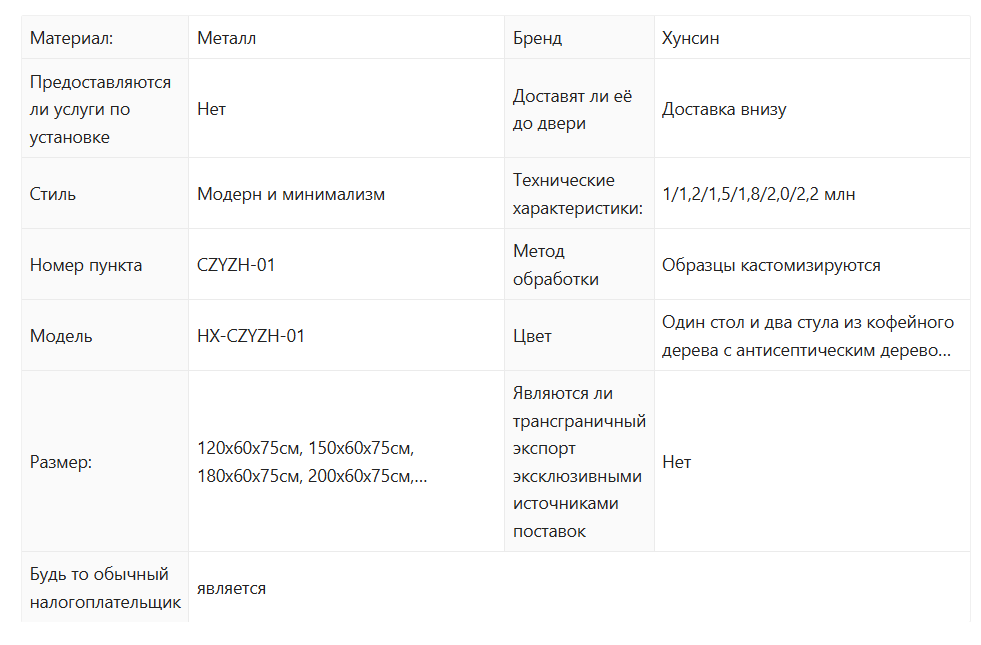The width and height of the screenshot is (981, 645).
Task: Select the "Модерн и минимализм" style value
Action: 291,194
